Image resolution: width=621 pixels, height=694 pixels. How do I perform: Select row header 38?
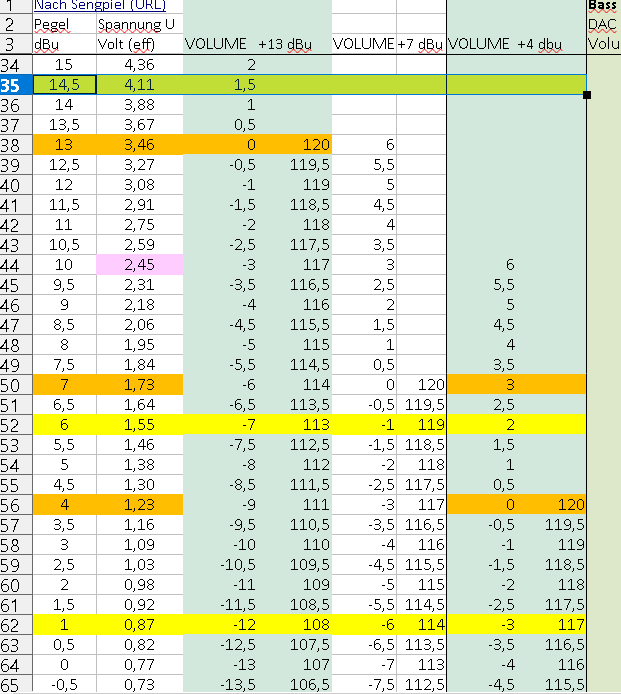click(x=16, y=145)
